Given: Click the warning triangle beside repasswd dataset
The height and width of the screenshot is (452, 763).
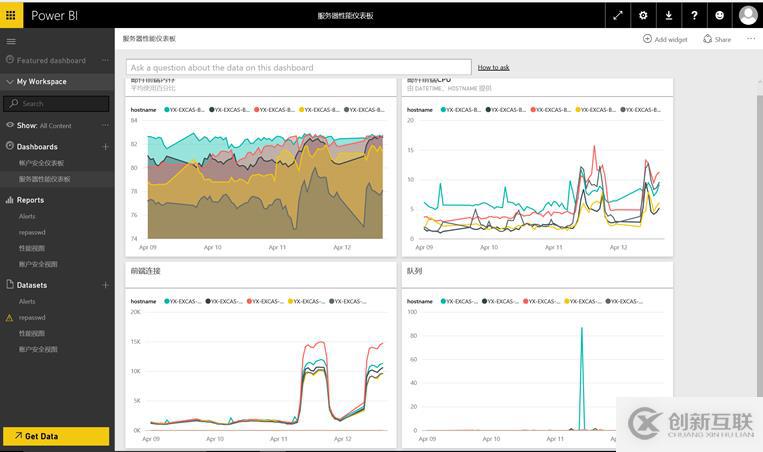Looking at the screenshot, I should pyautogui.click(x=9, y=318).
